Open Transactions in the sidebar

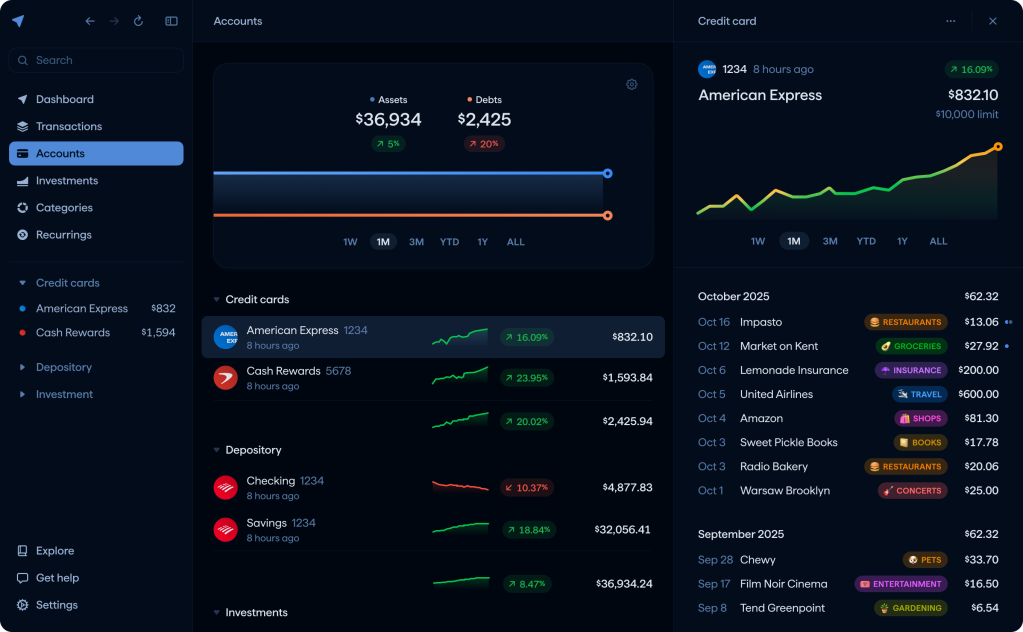coord(68,126)
